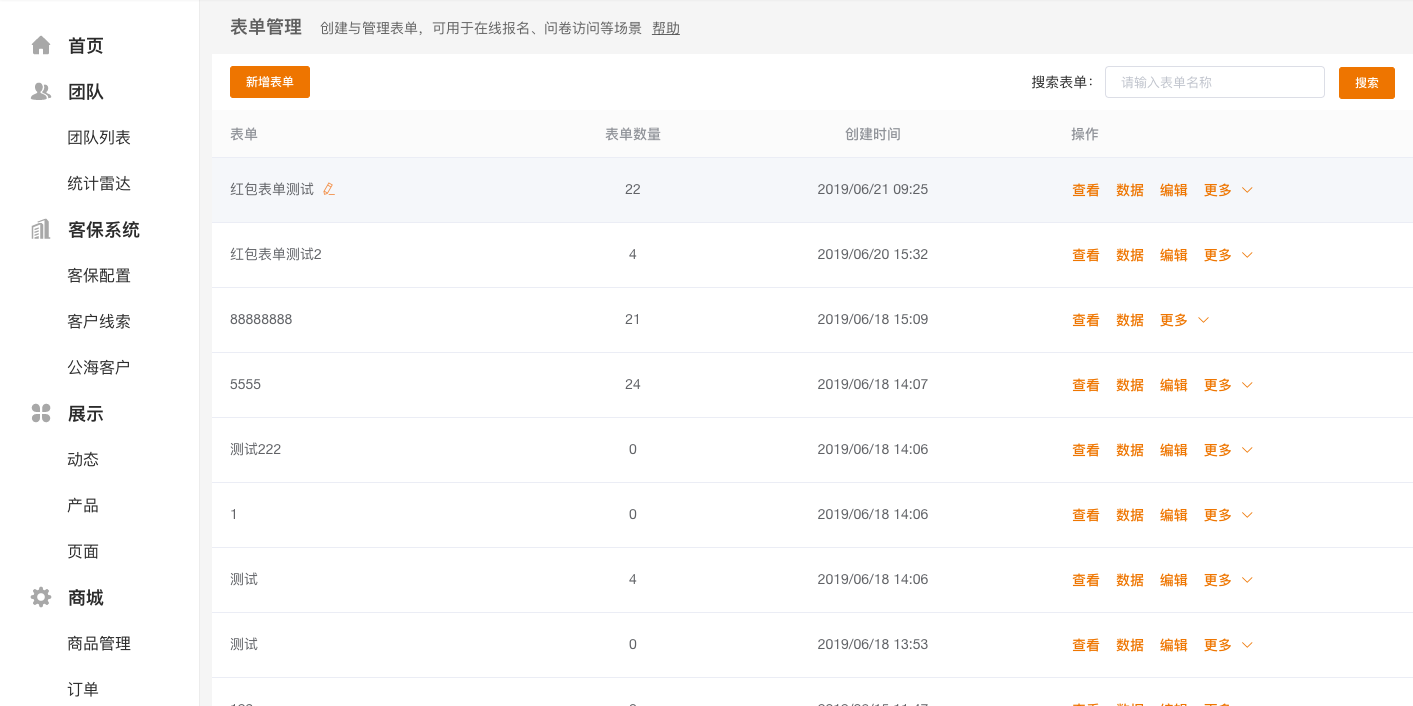Open 团队列表 in the sidebar
The height and width of the screenshot is (706, 1413).
click(99, 138)
